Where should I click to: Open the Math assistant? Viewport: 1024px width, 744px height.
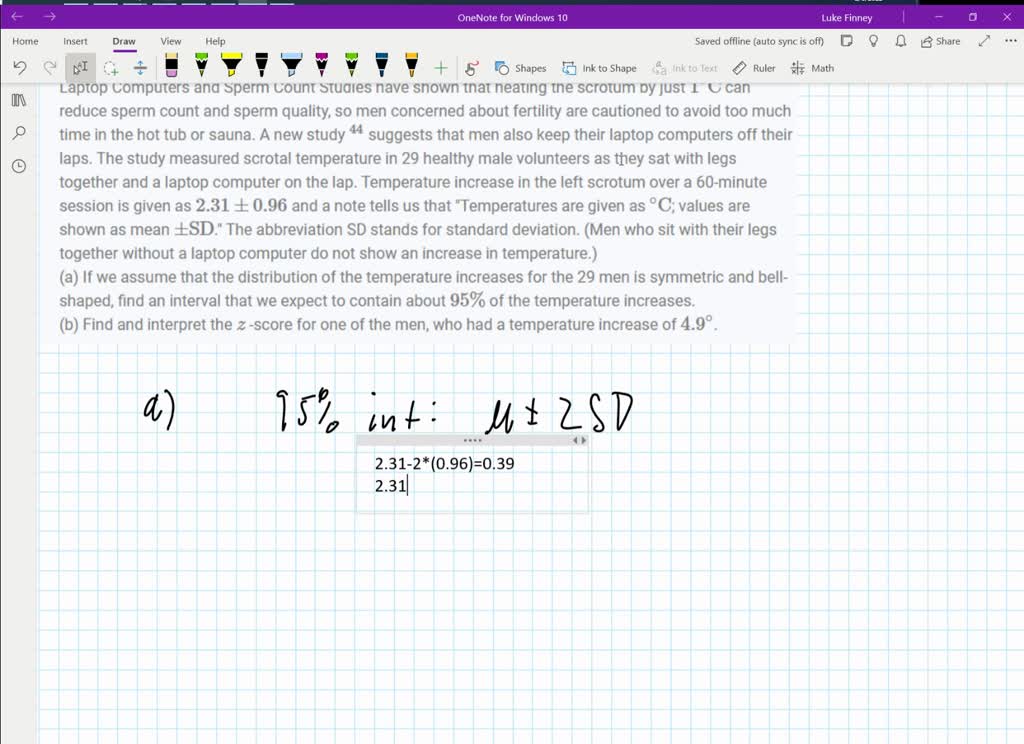pyautogui.click(x=812, y=68)
